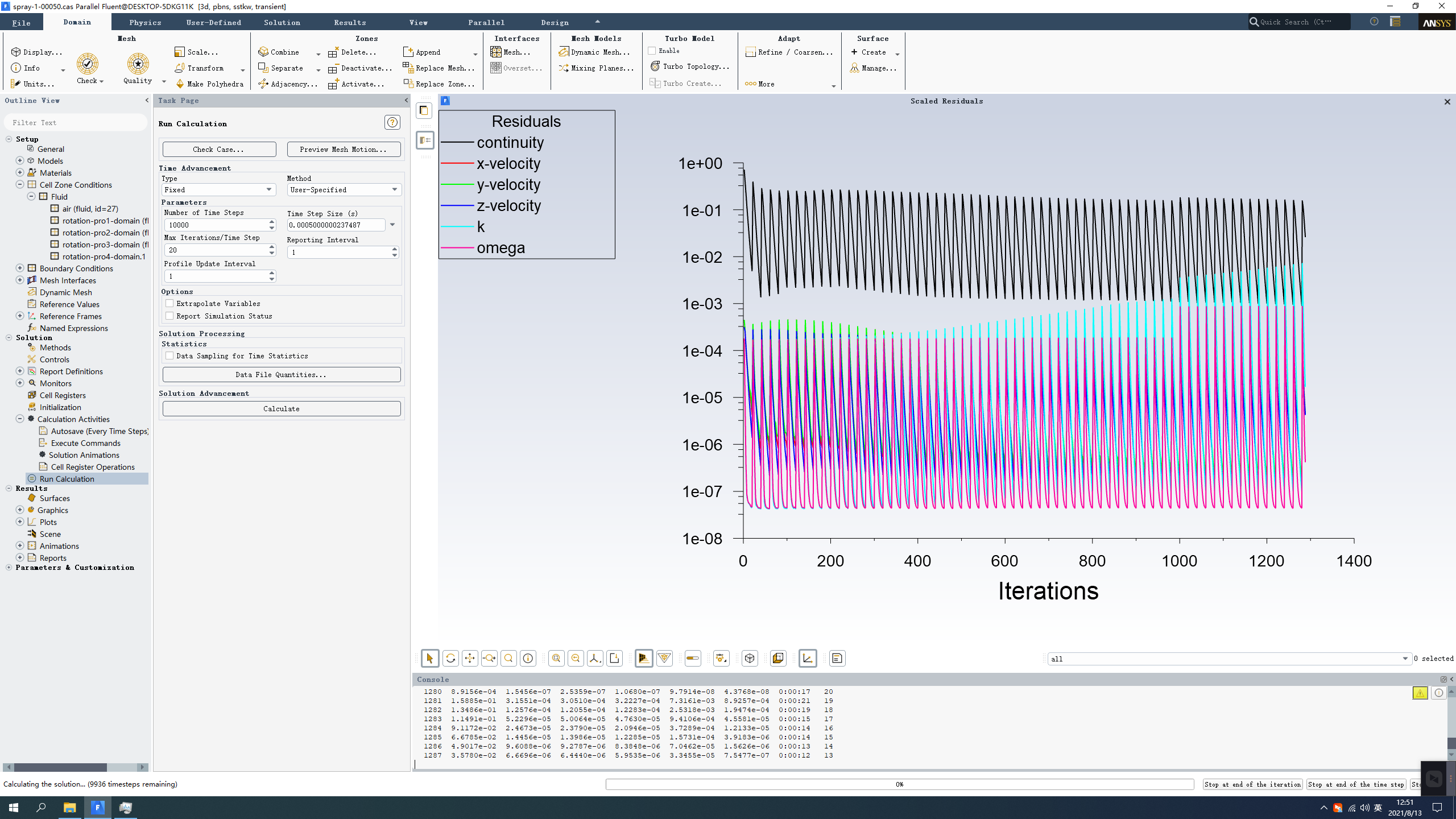Select the pan view tool
The image size is (1456, 819).
coord(470,658)
